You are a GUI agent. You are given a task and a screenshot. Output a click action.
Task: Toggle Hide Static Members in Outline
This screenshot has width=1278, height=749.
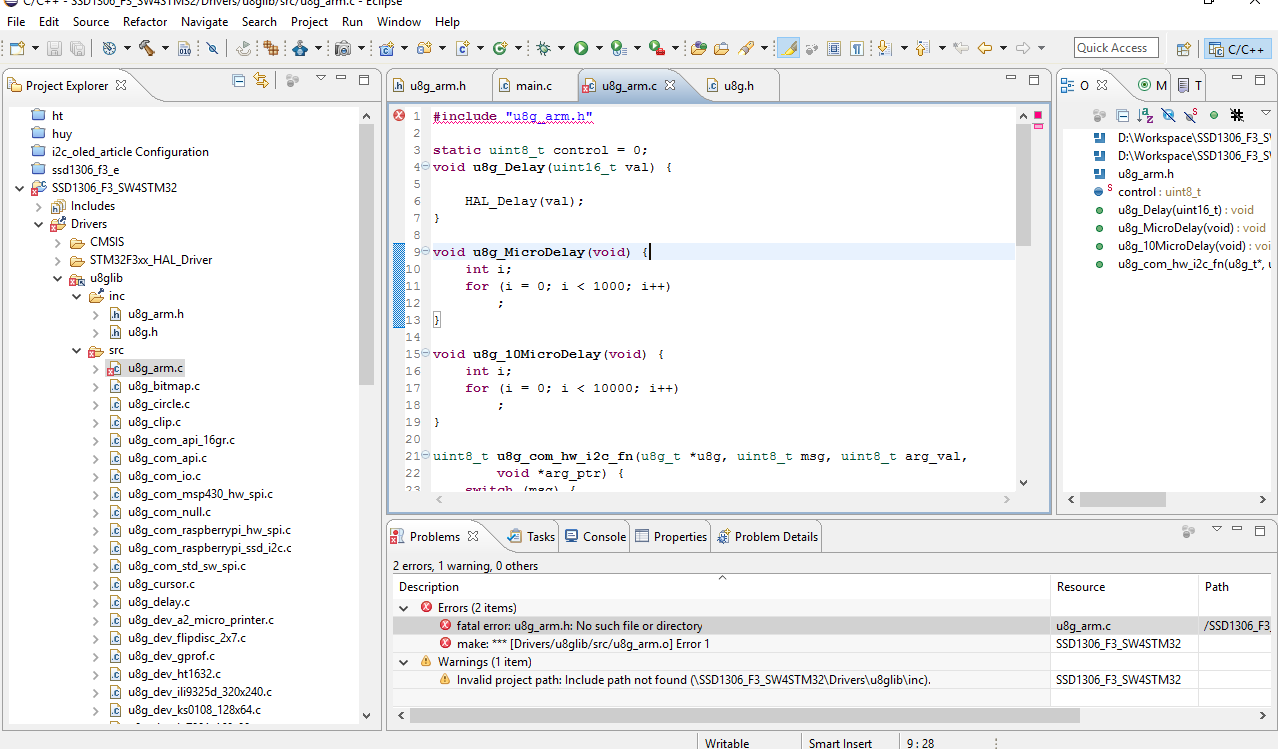pyautogui.click(x=1191, y=116)
